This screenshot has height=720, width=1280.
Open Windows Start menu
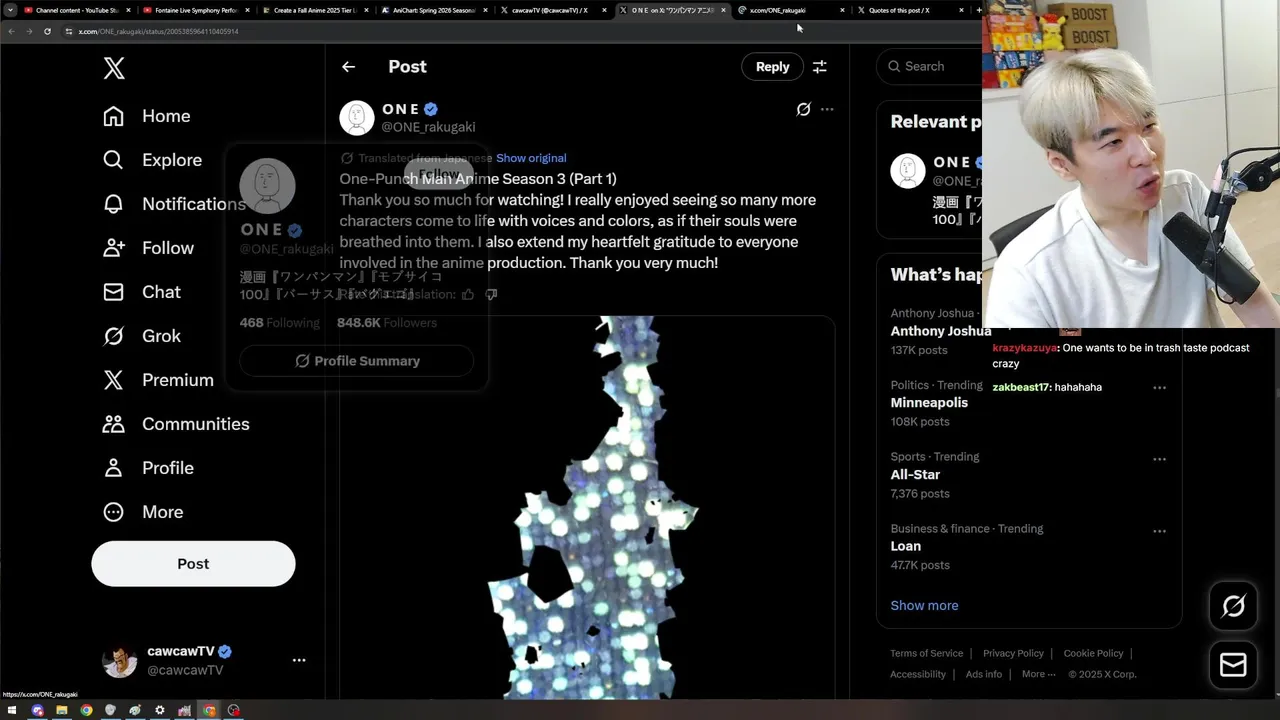click(x=13, y=710)
